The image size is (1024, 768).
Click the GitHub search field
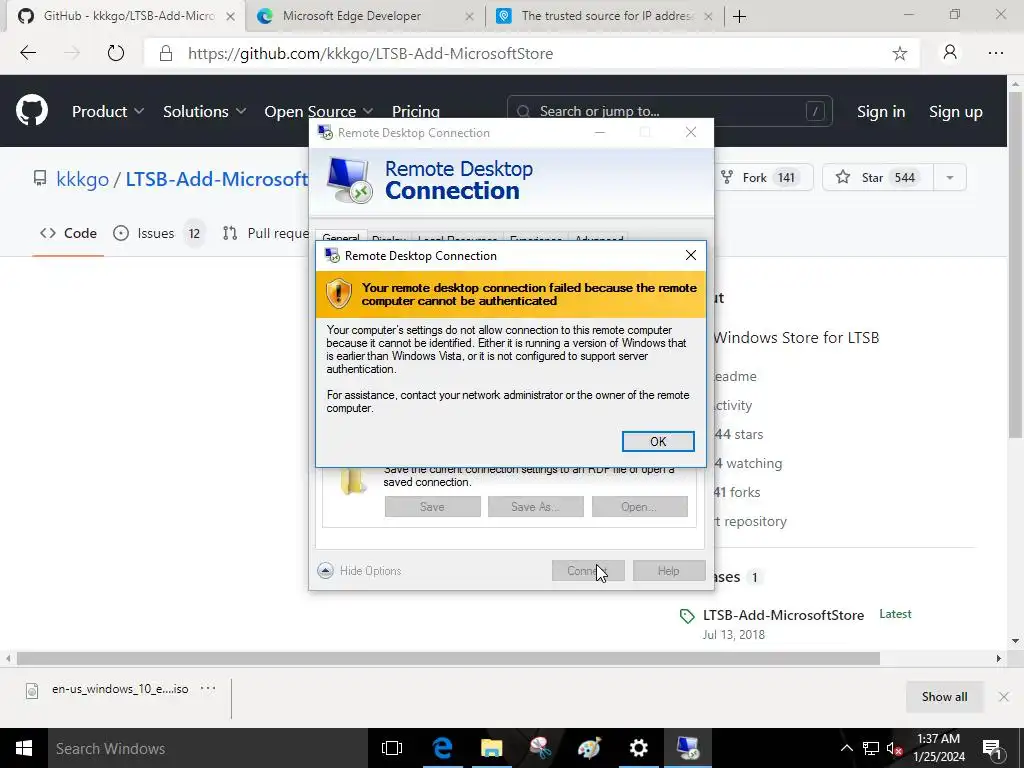tap(669, 111)
